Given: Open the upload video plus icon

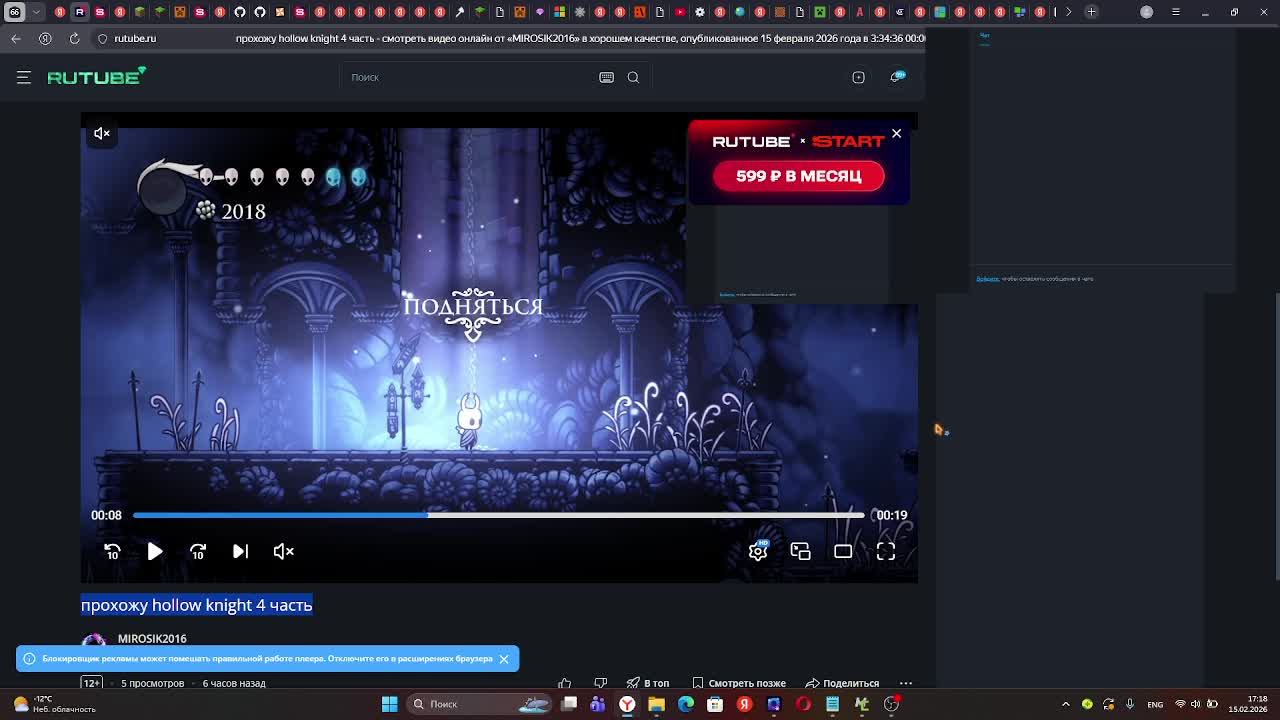Looking at the screenshot, I should click(858, 77).
